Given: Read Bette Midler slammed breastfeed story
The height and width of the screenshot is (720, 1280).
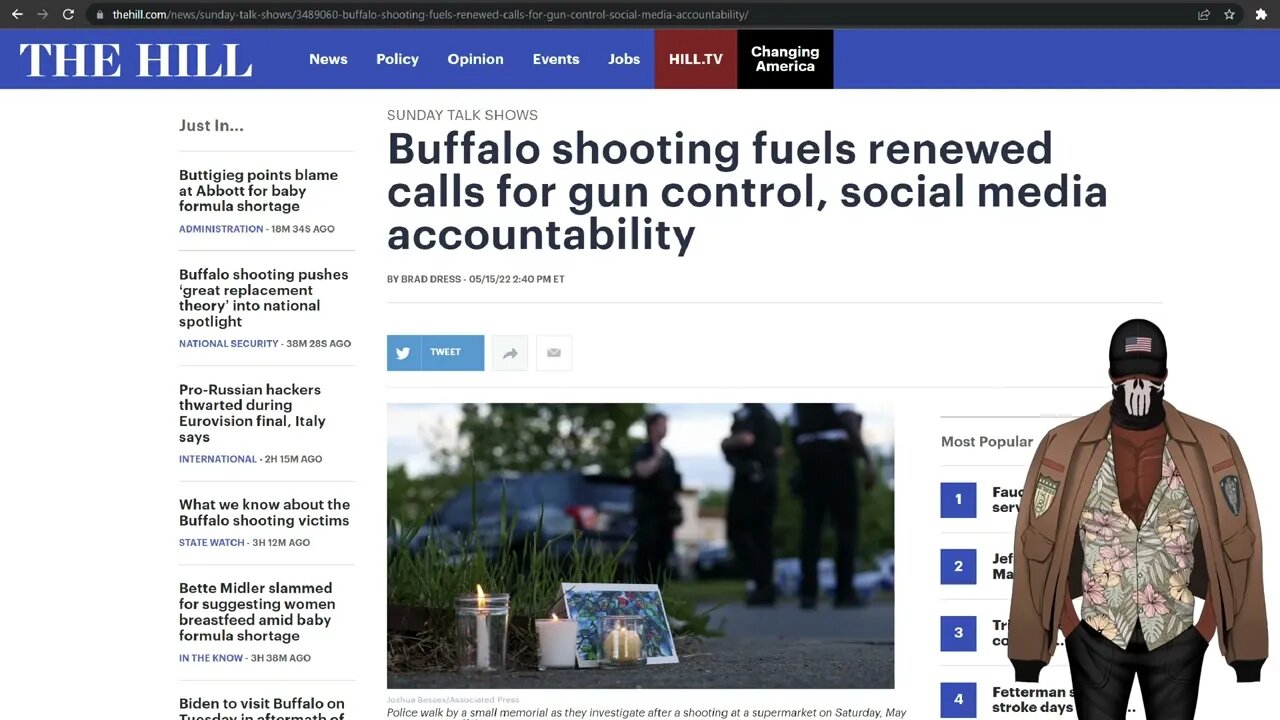Looking at the screenshot, I should pos(257,612).
